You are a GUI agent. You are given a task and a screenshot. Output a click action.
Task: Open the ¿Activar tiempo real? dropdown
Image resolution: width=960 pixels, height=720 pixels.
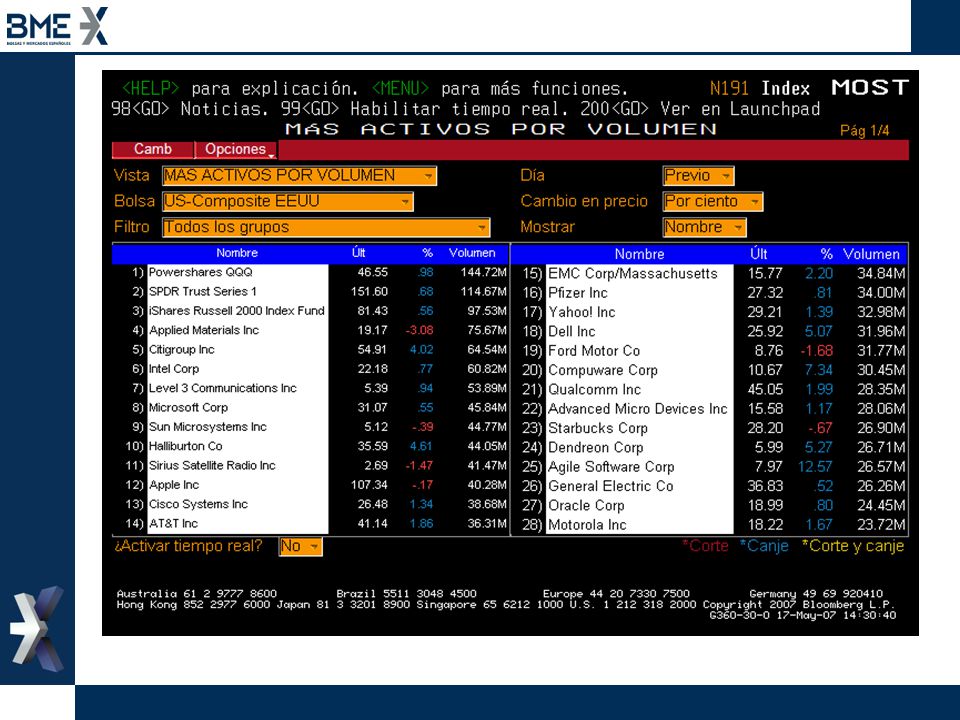pos(300,546)
